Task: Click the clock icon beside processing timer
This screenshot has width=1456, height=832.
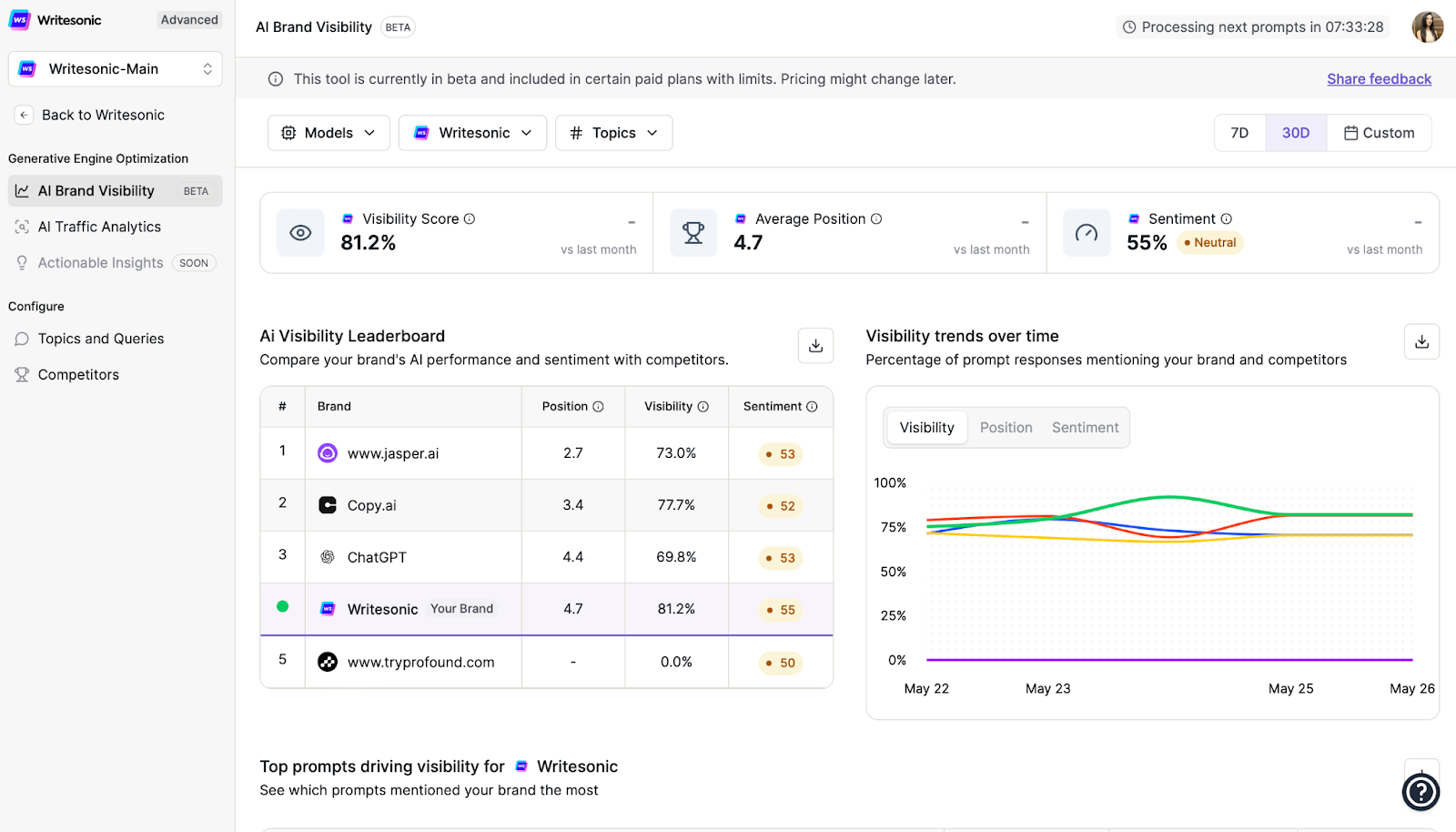Action: pyautogui.click(x=1129, y=27)
